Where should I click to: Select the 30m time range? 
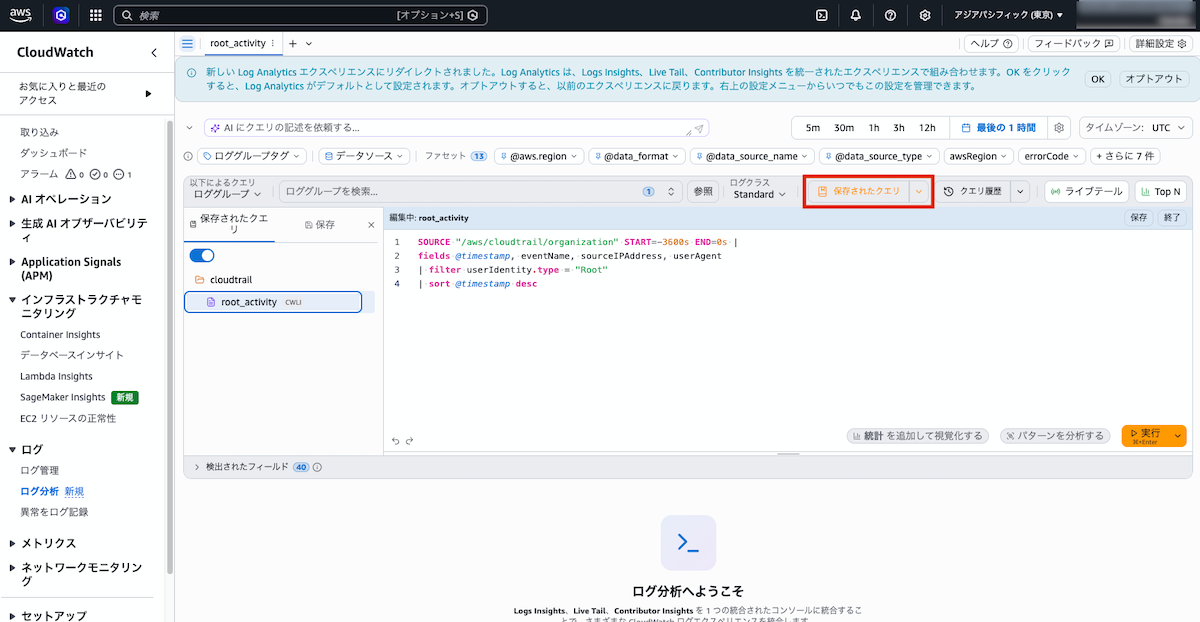(844, 128)
